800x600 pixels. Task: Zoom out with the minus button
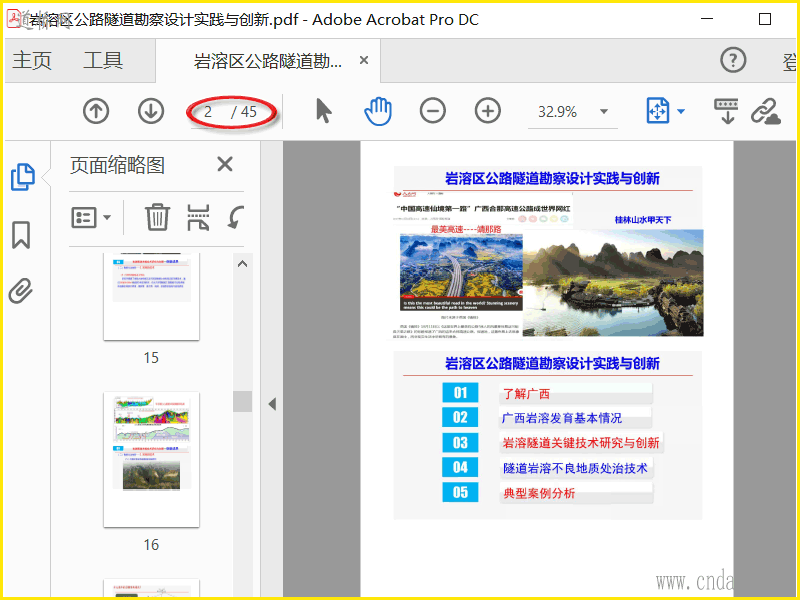(x=433, y=111)
